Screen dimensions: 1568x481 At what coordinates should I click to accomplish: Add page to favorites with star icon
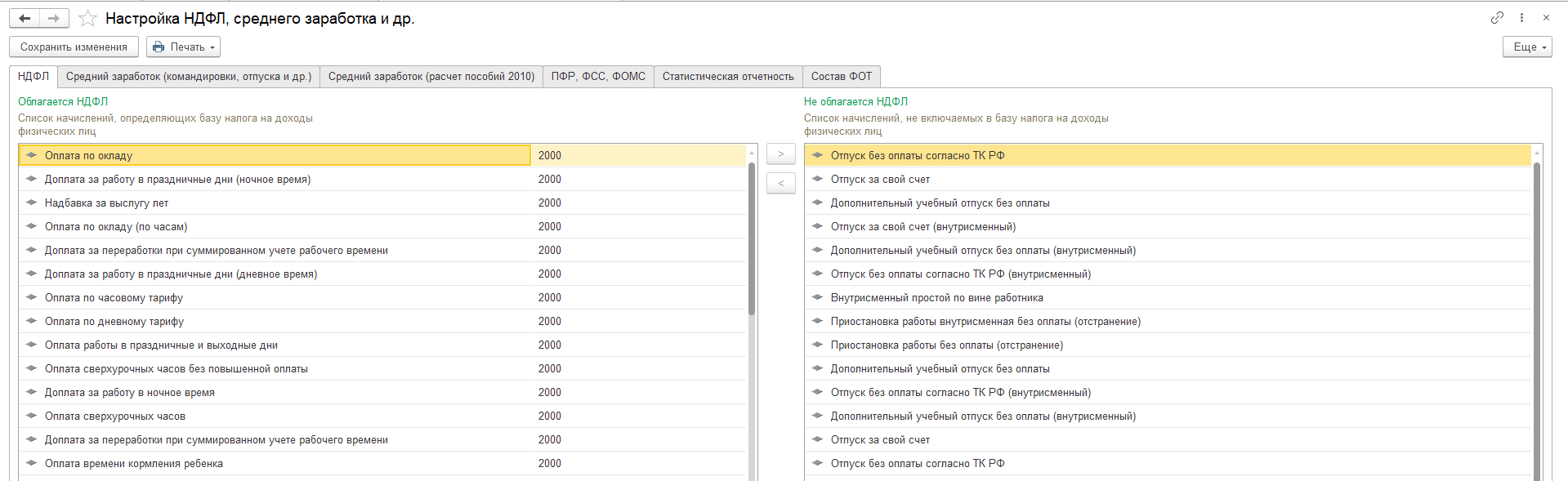88,18
